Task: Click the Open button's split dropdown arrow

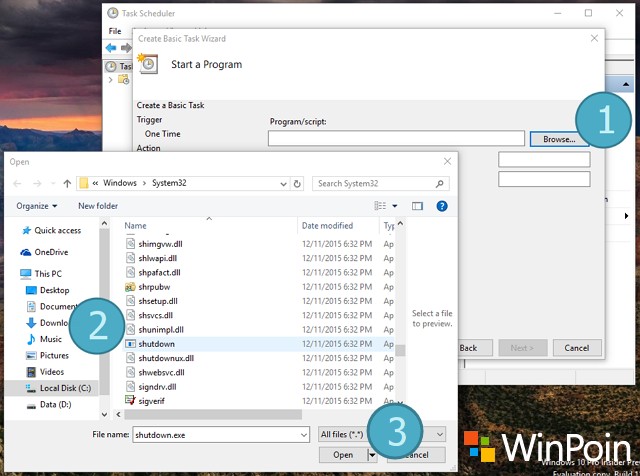Action: (x=372, y=455)
